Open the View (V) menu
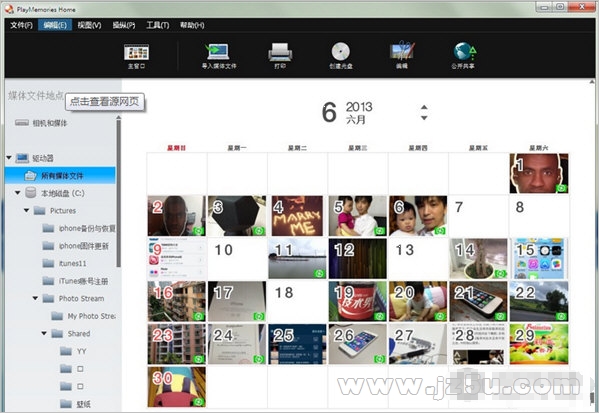 tap(89, 25)
